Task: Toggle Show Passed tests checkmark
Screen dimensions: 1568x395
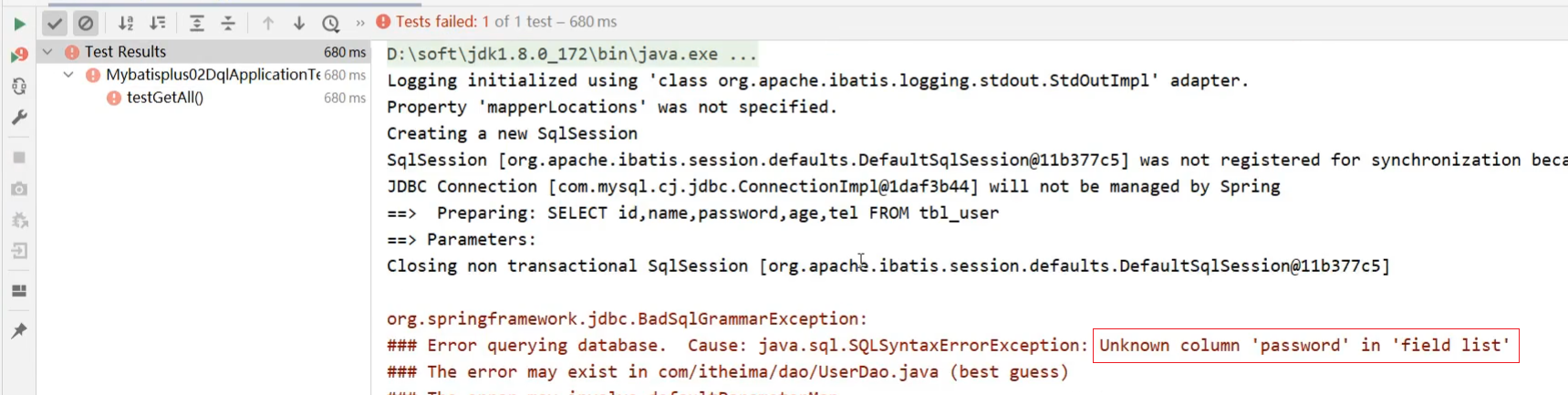Action: point(55,24)
